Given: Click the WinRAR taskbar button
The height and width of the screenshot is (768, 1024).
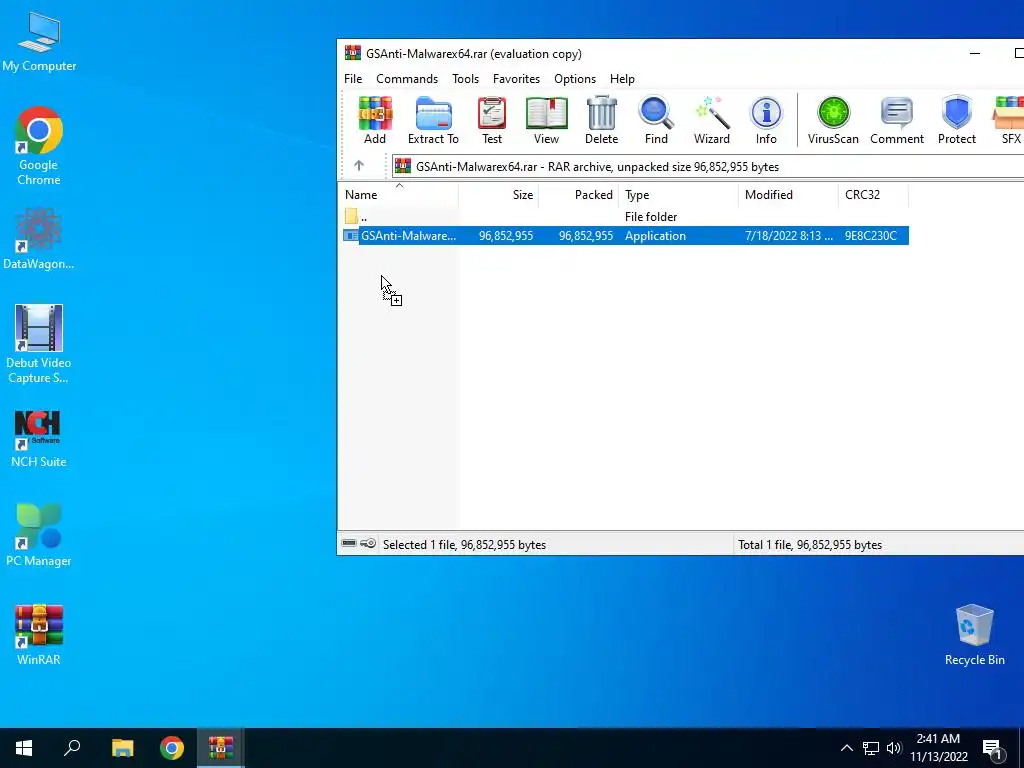Looking at the screenshot, I should (221, 748).
